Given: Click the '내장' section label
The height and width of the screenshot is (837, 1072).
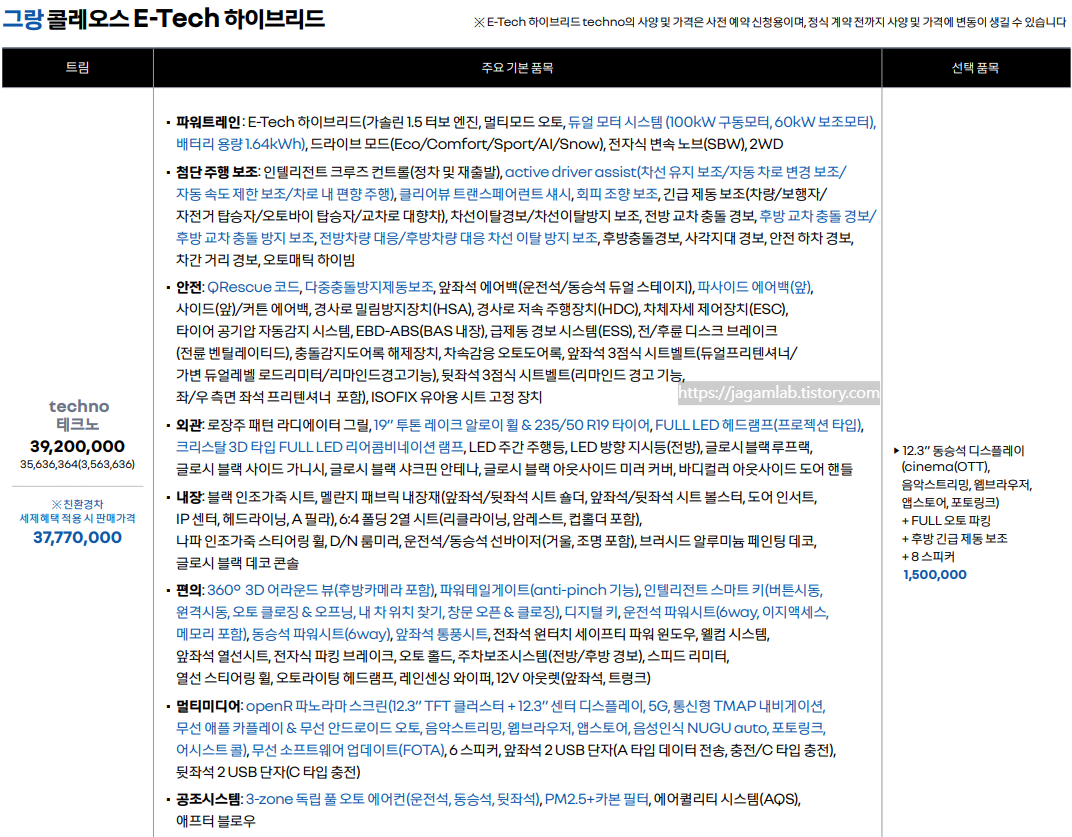Looking at the screenshot, I should [x=189, y=497].
